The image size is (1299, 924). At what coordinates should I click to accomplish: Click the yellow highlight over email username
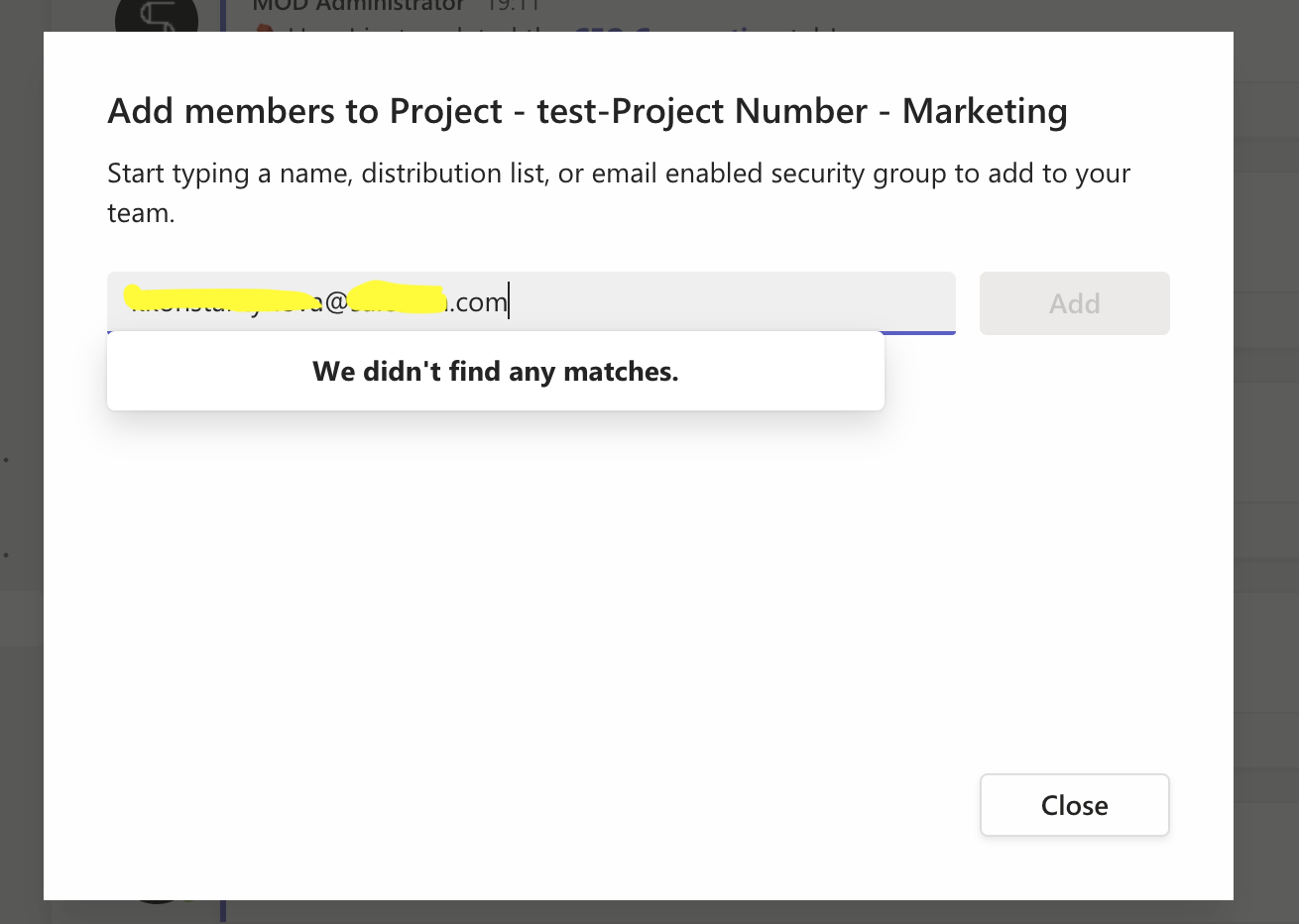pos(213,294)
